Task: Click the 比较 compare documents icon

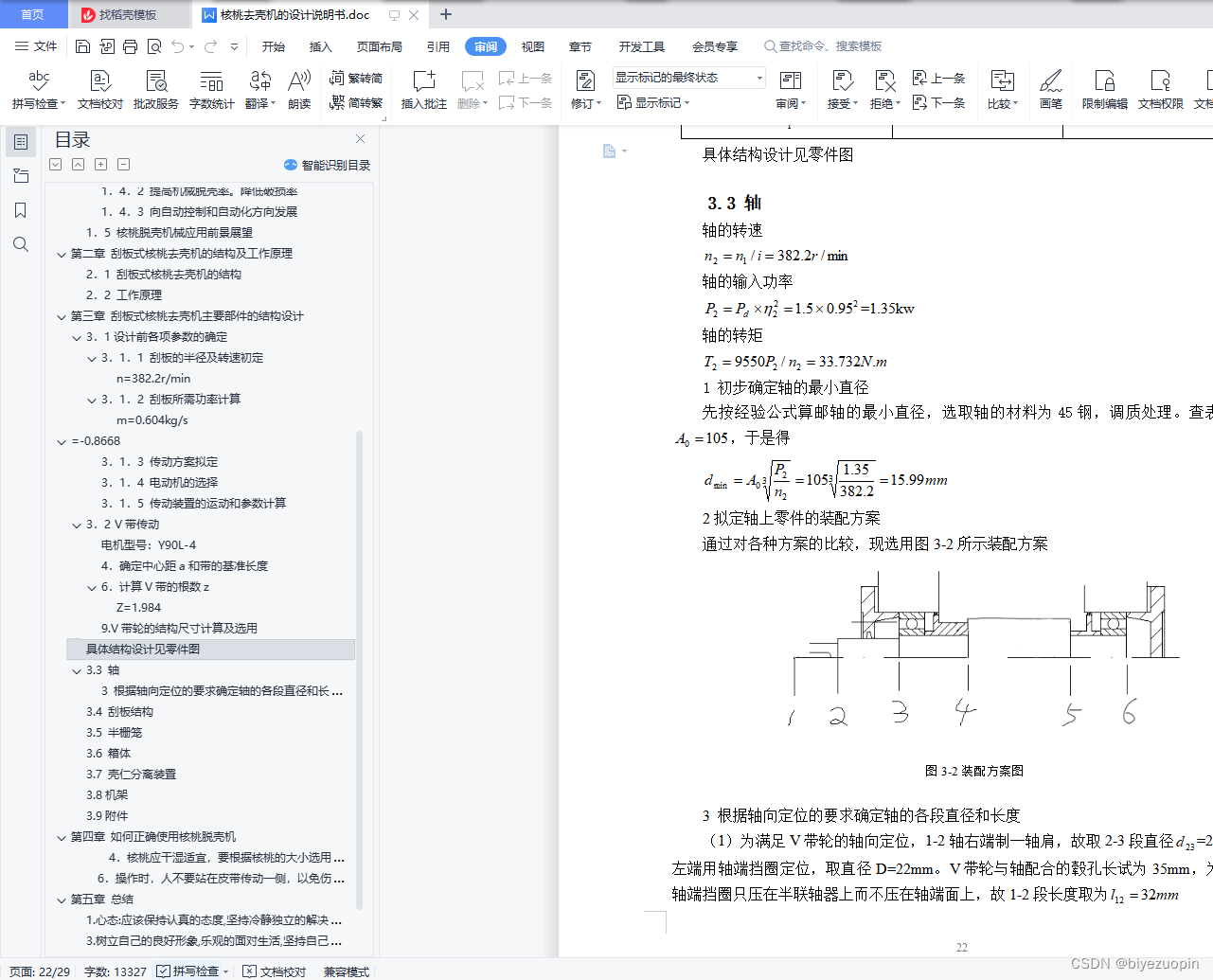Action: click(1002, 80)
